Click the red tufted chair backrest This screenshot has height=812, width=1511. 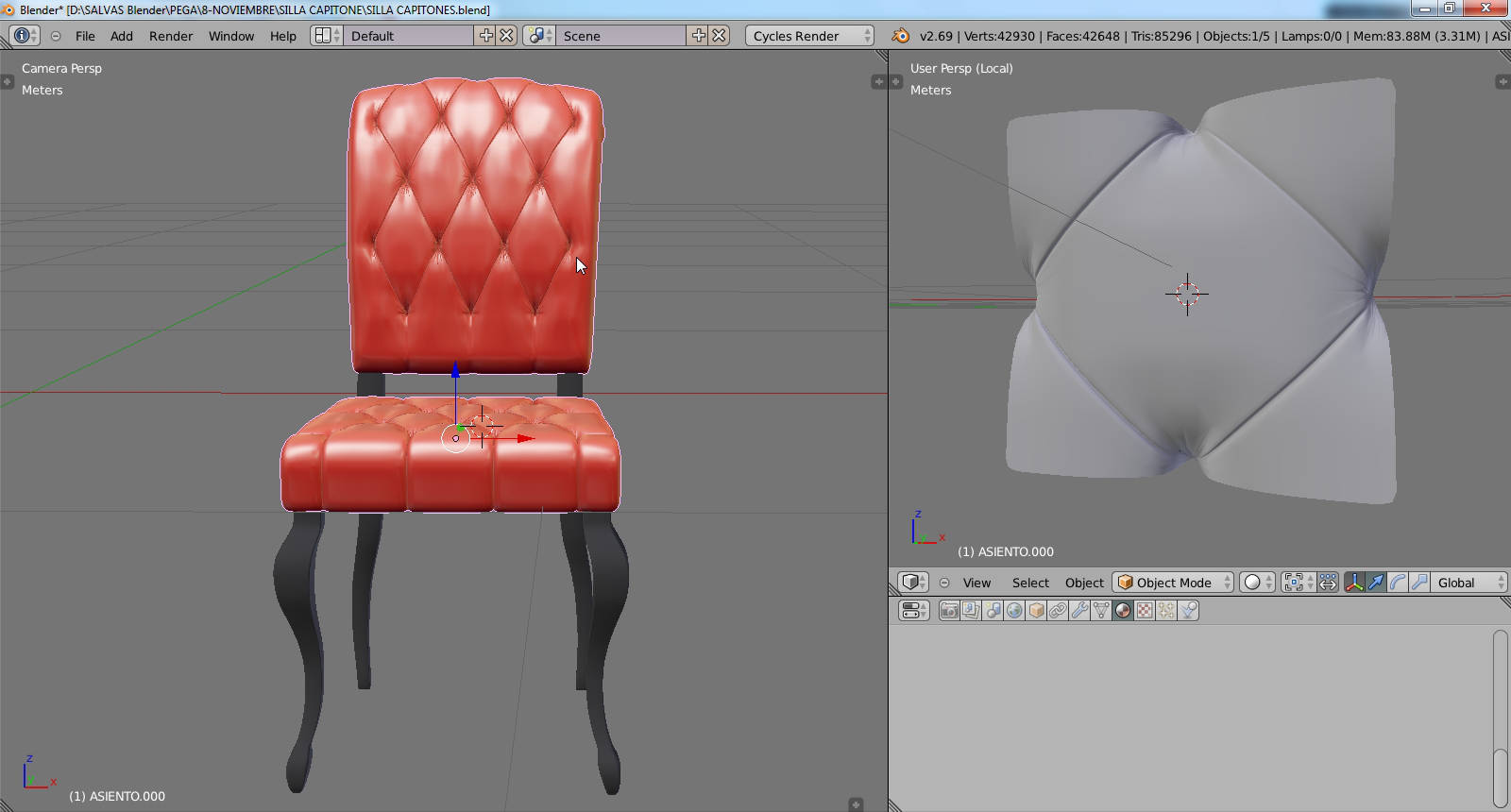click(475, 225)
